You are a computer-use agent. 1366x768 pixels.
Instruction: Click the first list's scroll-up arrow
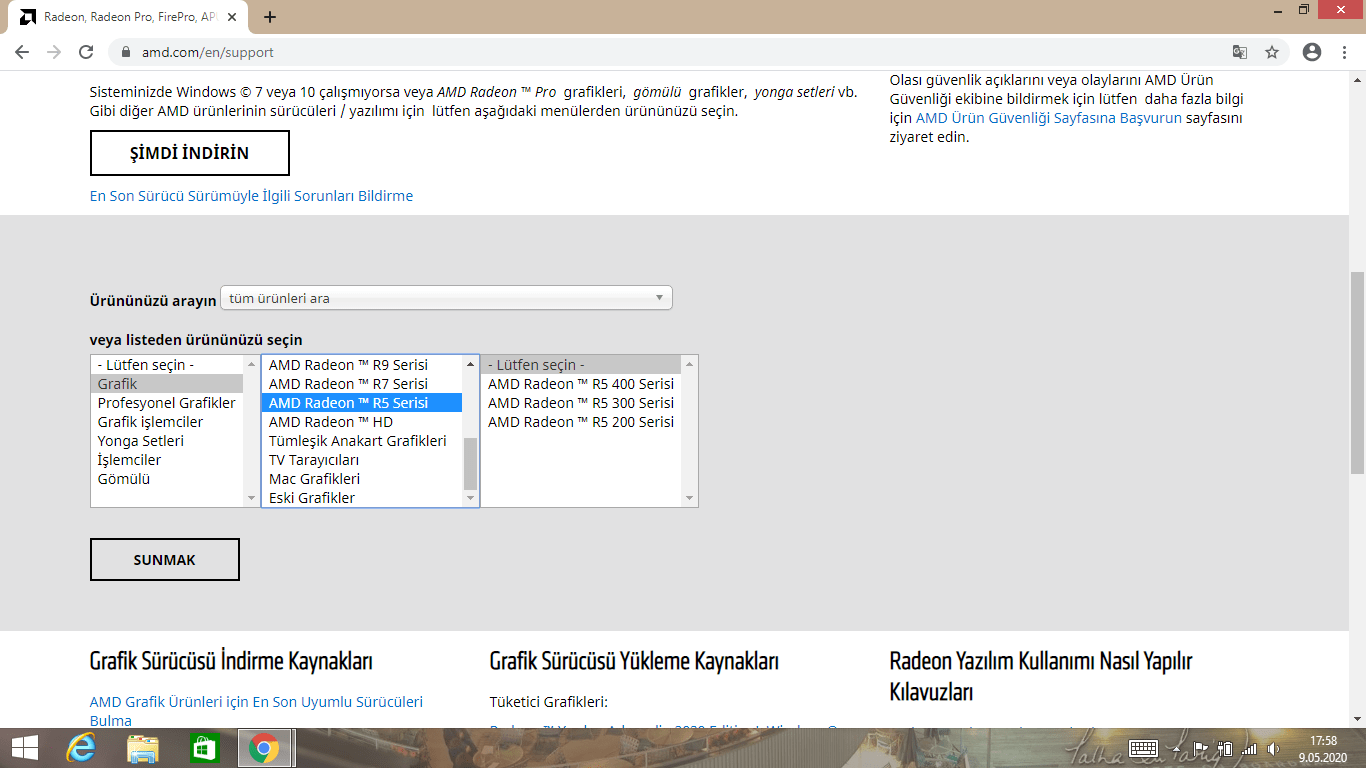[x=251, y=363]
